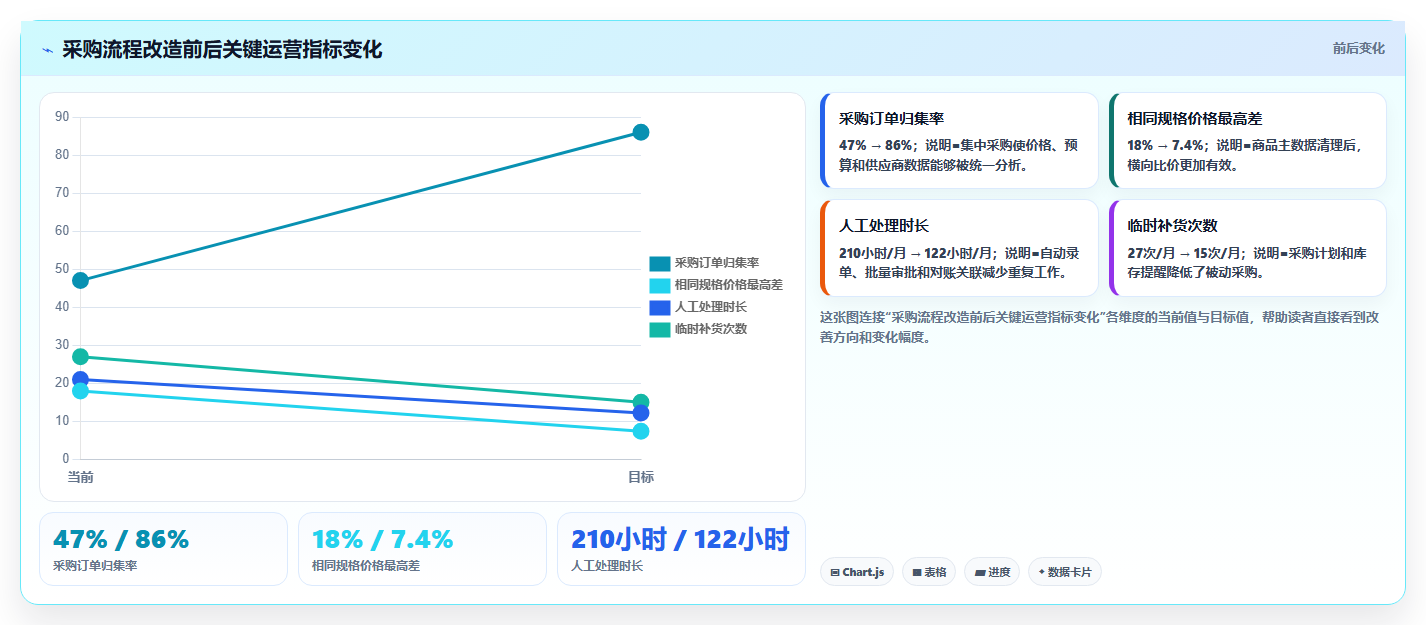The image size is (1426, 625).
Task: Open the 47% / 86% summary card
Action: [163, 549]
